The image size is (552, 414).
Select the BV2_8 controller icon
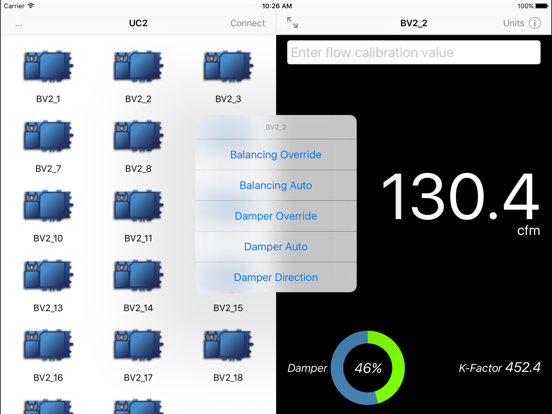(x=138, y=136)
